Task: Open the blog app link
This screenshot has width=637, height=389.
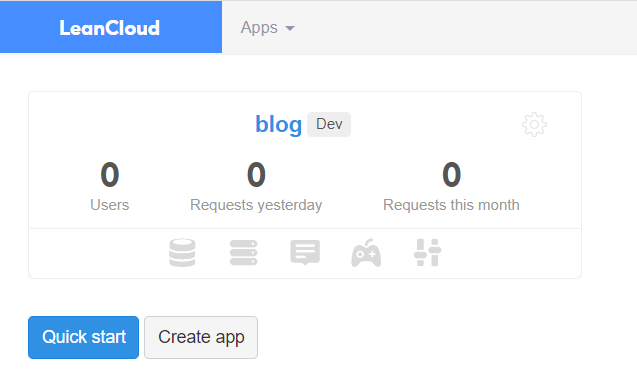Action: click(278, 124)
